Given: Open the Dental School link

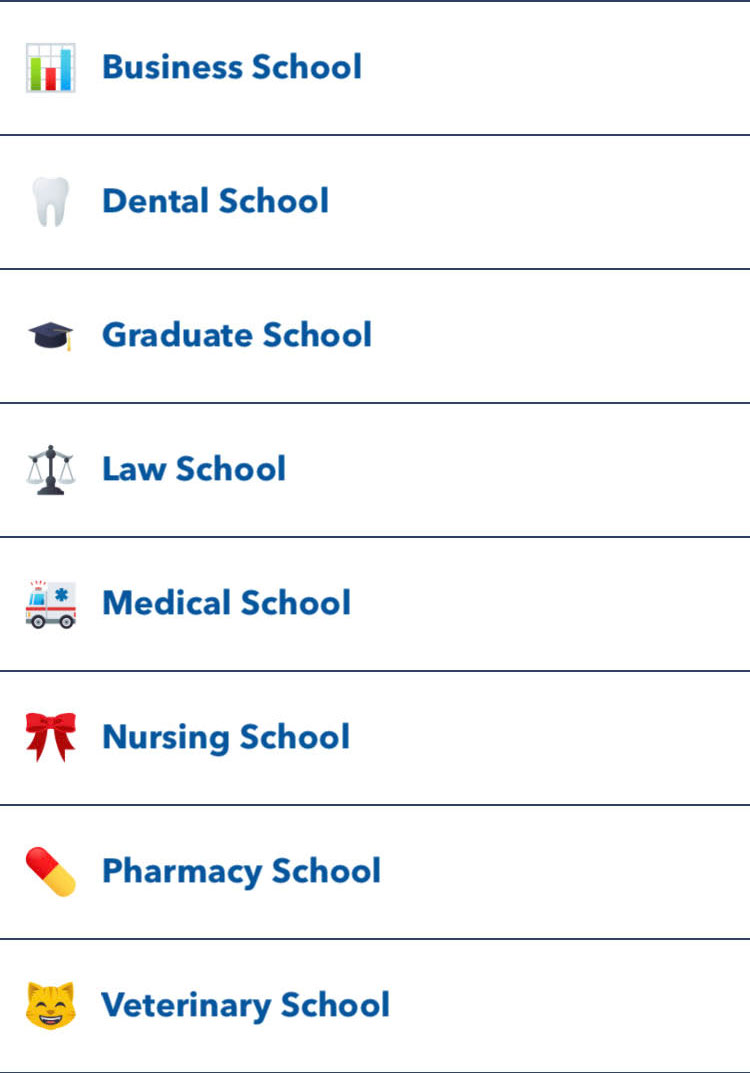Looking at the screenshot, I should (x=216, y=201).
